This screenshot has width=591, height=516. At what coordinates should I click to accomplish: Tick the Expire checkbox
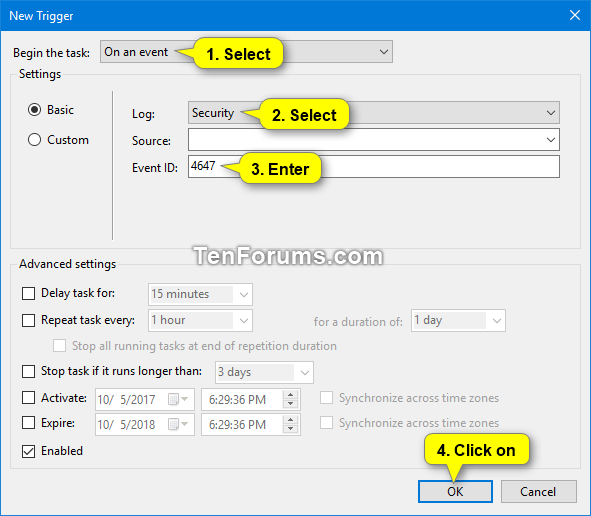pyautogui.click(x=28, y=423)
